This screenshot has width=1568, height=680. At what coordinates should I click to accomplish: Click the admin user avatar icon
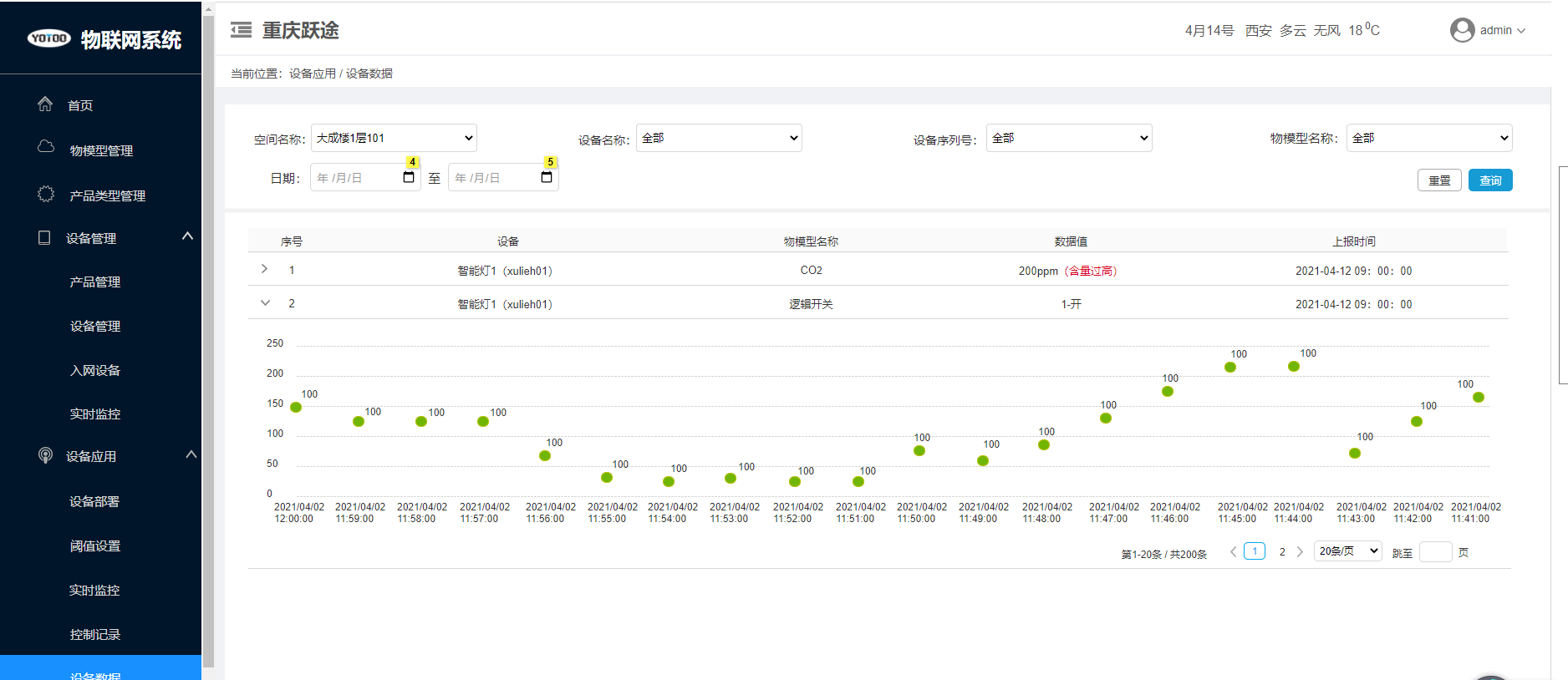1462,30
